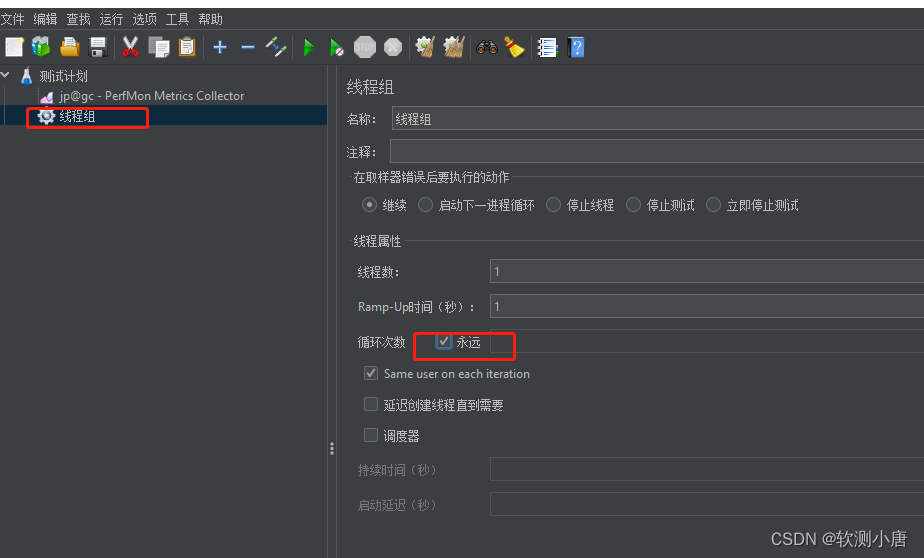924x558 pixels.
Task: Click the Clear broom-gear icon
Action: tap(425, 47)
